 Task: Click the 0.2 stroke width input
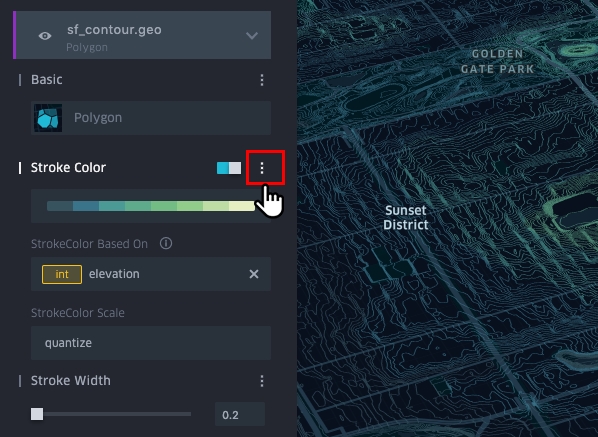(x=240, y=415)
